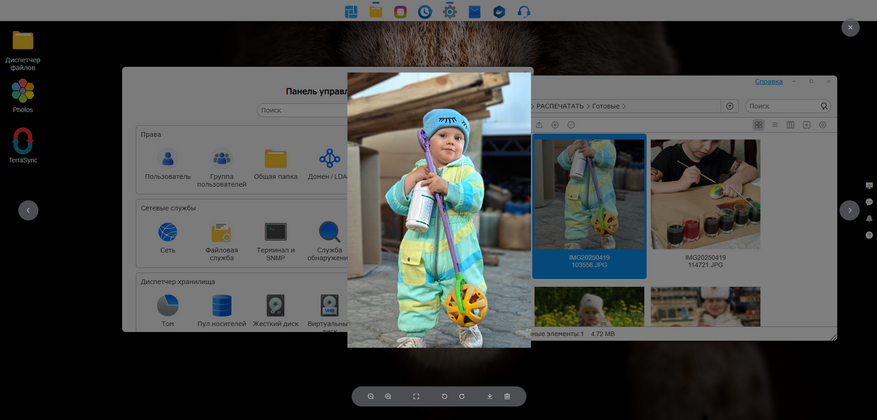Image resolution: width=877 pixels, height=420 pixels.
Task: Click the share/upload icon in file manager toolbar
Action: point(539,125)
